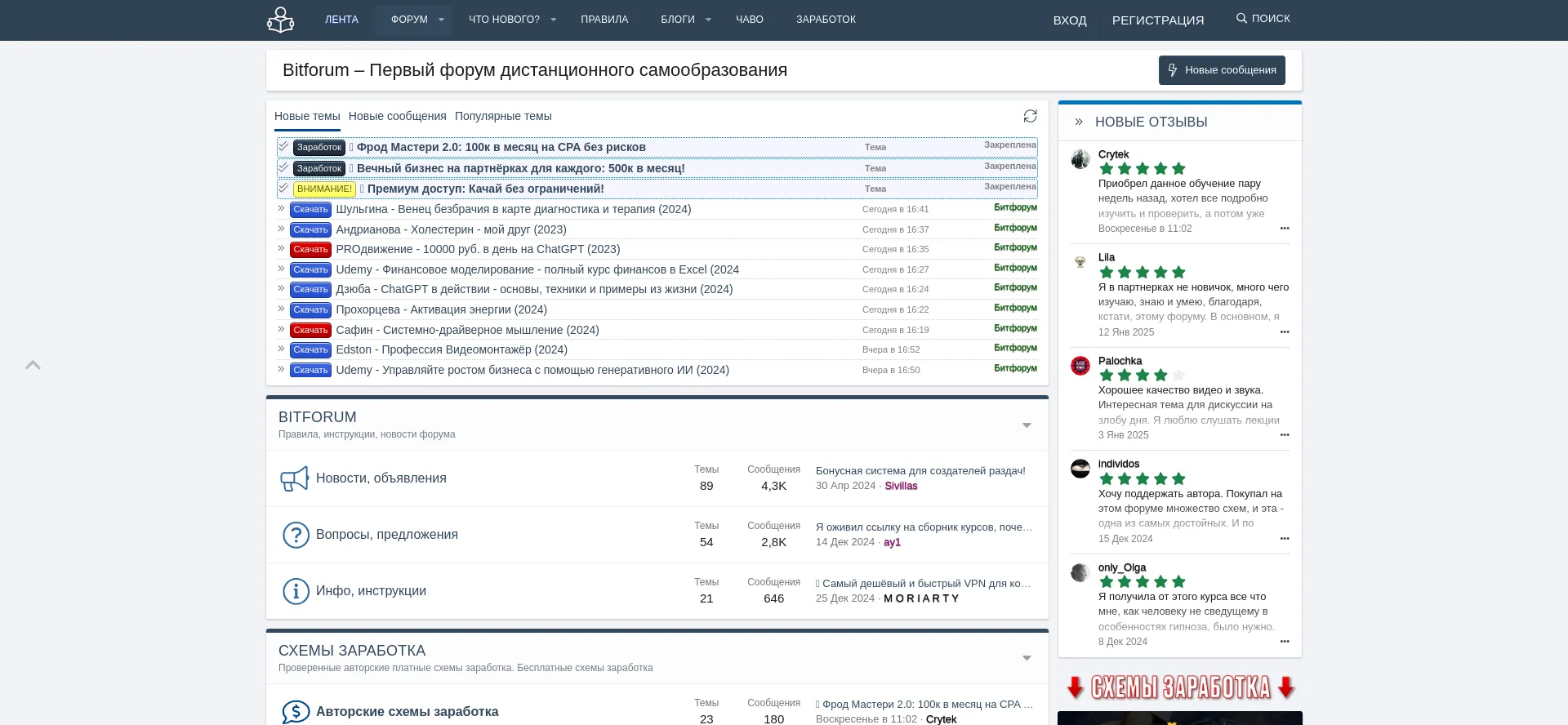Click Palochka's four-star rating
The height and width of the screenshot is (725, 1568).
1143,376
